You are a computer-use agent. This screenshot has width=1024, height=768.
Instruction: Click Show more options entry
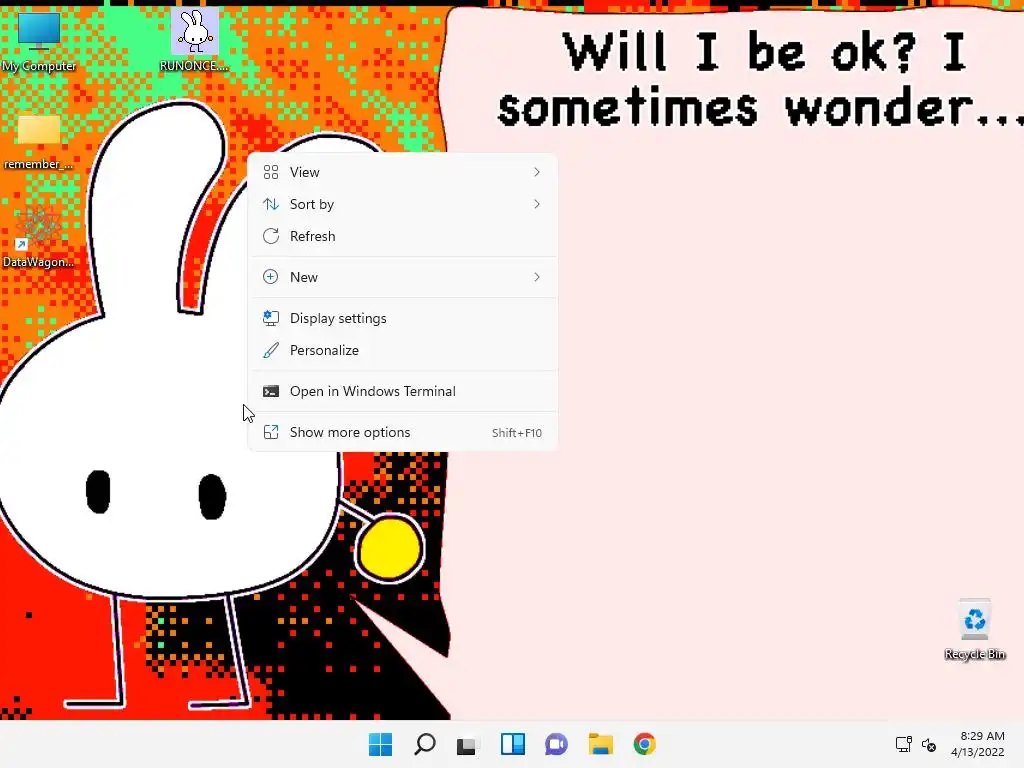click(x=402, y=432)
